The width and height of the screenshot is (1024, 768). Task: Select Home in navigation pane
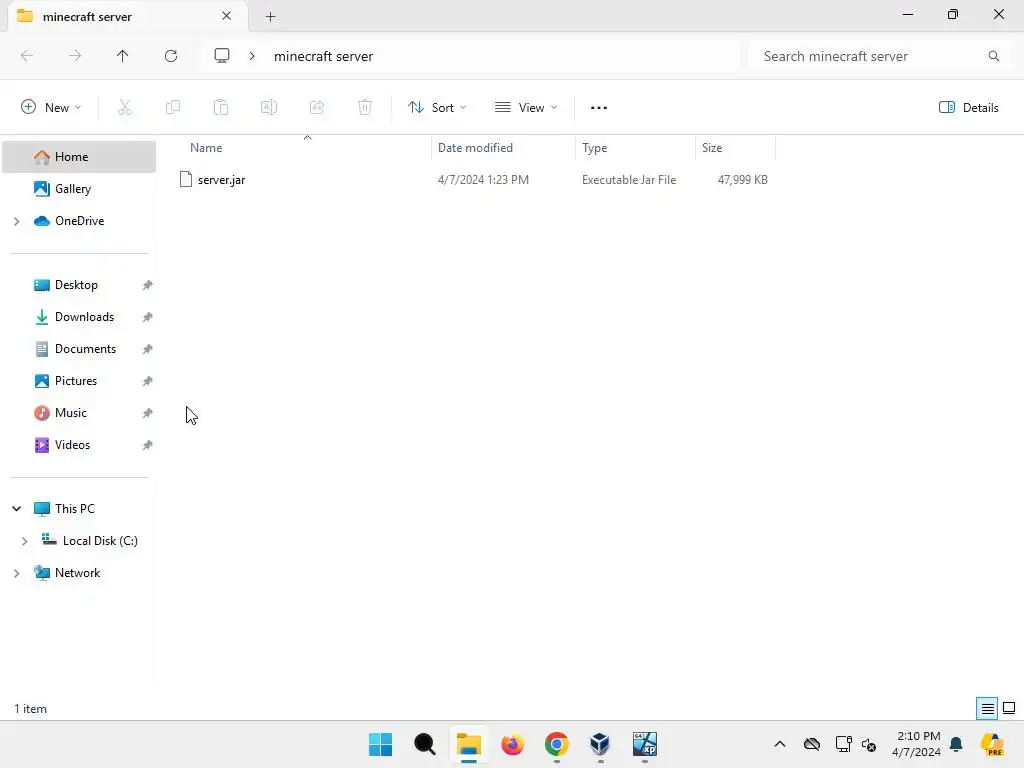[x=79, y=157]
